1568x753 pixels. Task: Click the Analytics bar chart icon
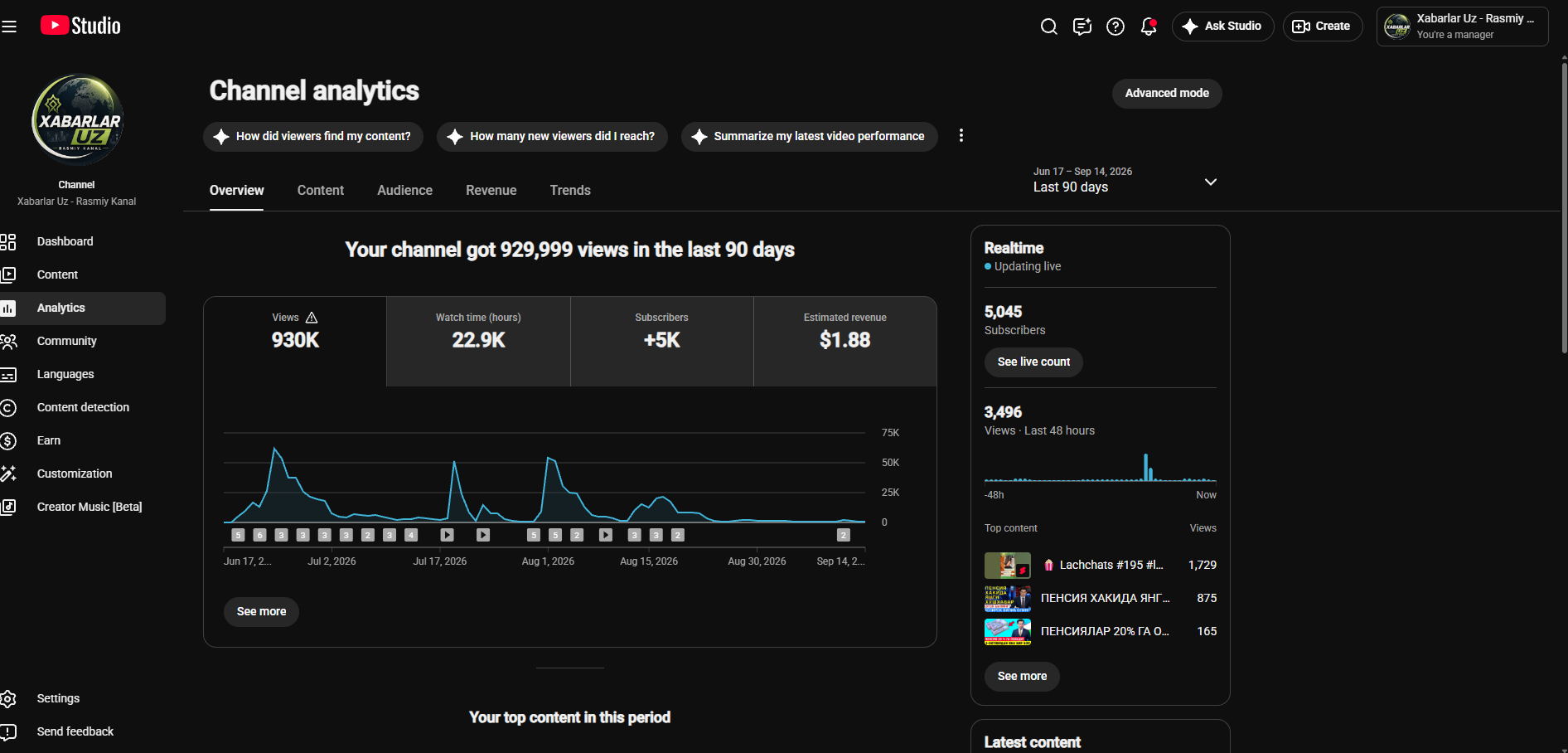click(x=8, y=308)
